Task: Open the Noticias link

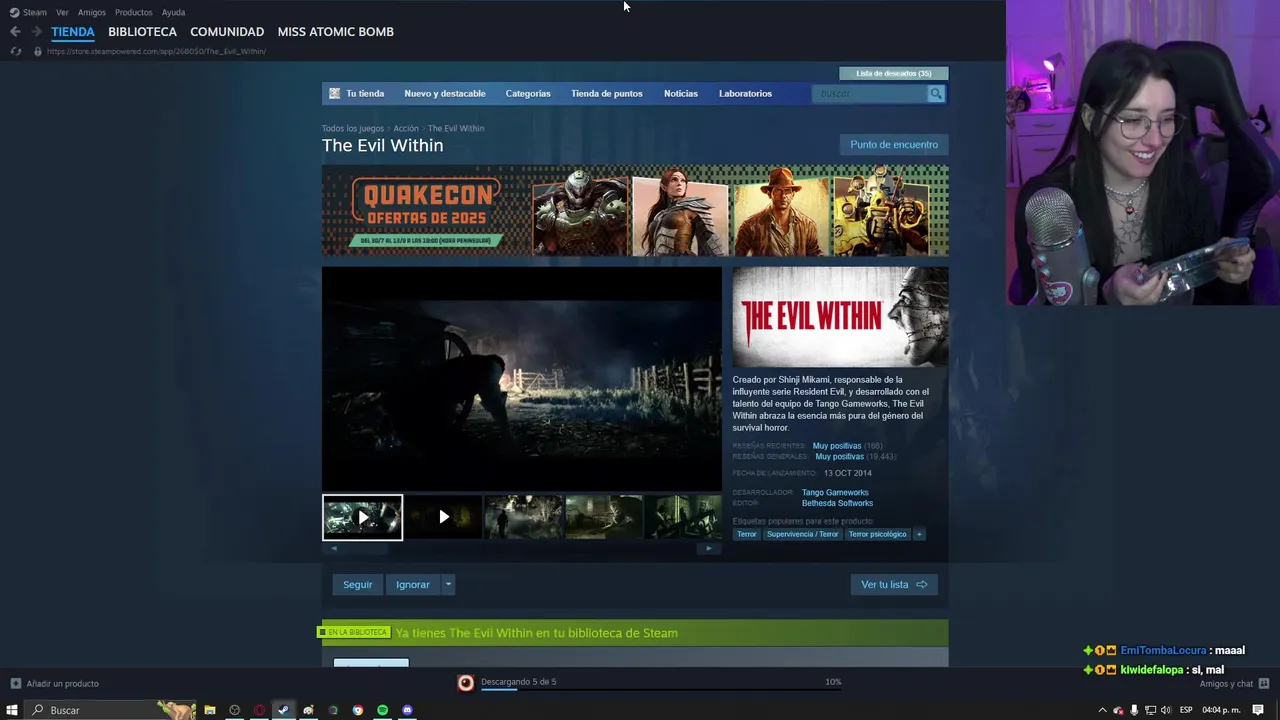Action: (x=681, y=93)
